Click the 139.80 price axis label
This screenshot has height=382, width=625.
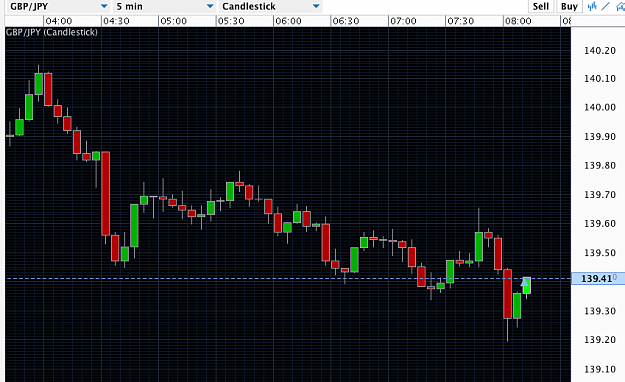click(600, 165)
